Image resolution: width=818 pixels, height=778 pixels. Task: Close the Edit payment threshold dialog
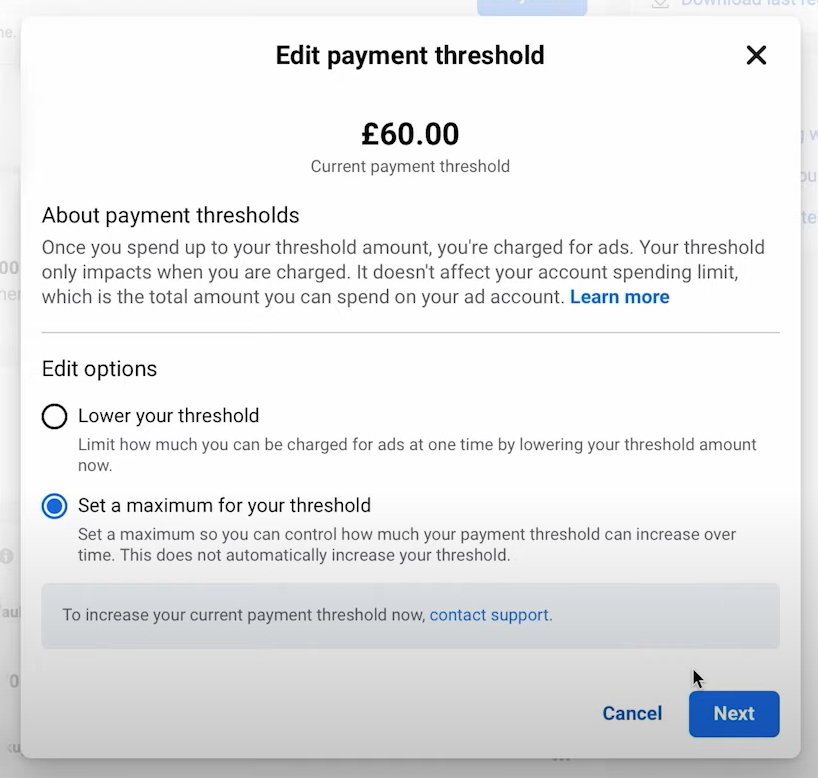pos(756,55)
